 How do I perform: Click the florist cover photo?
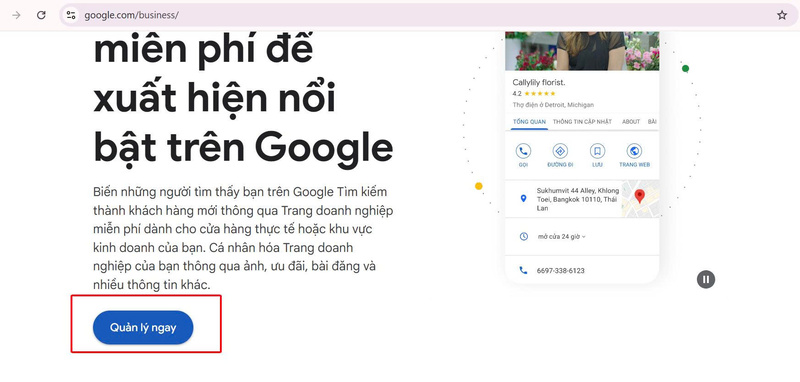[x=582, y=51]
